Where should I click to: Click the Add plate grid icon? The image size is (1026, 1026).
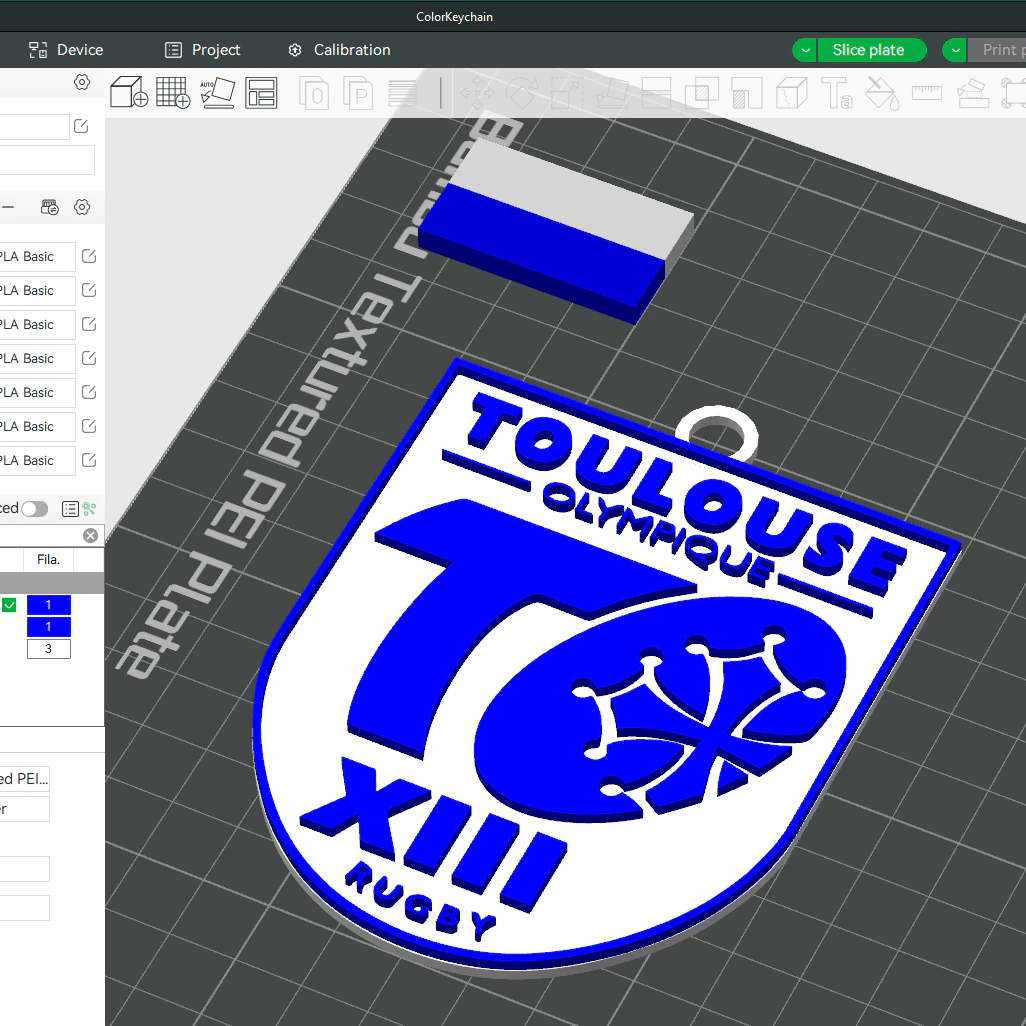(173, 92)
